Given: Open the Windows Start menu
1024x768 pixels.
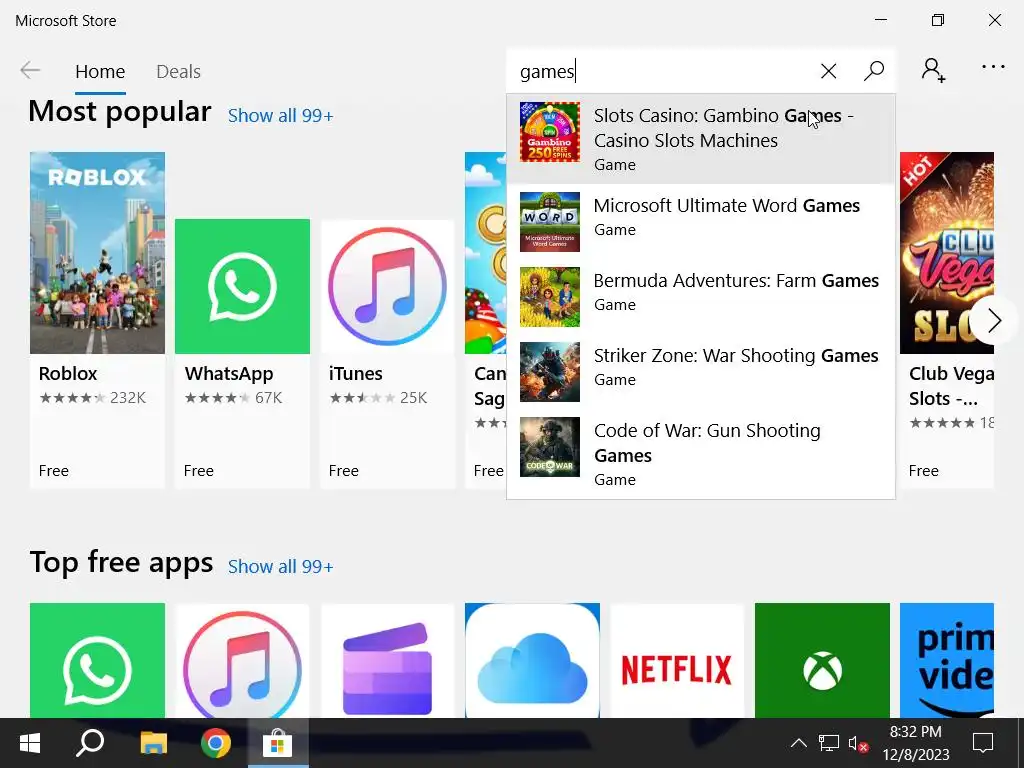Looking at the screenshot, I should (30, 743).
